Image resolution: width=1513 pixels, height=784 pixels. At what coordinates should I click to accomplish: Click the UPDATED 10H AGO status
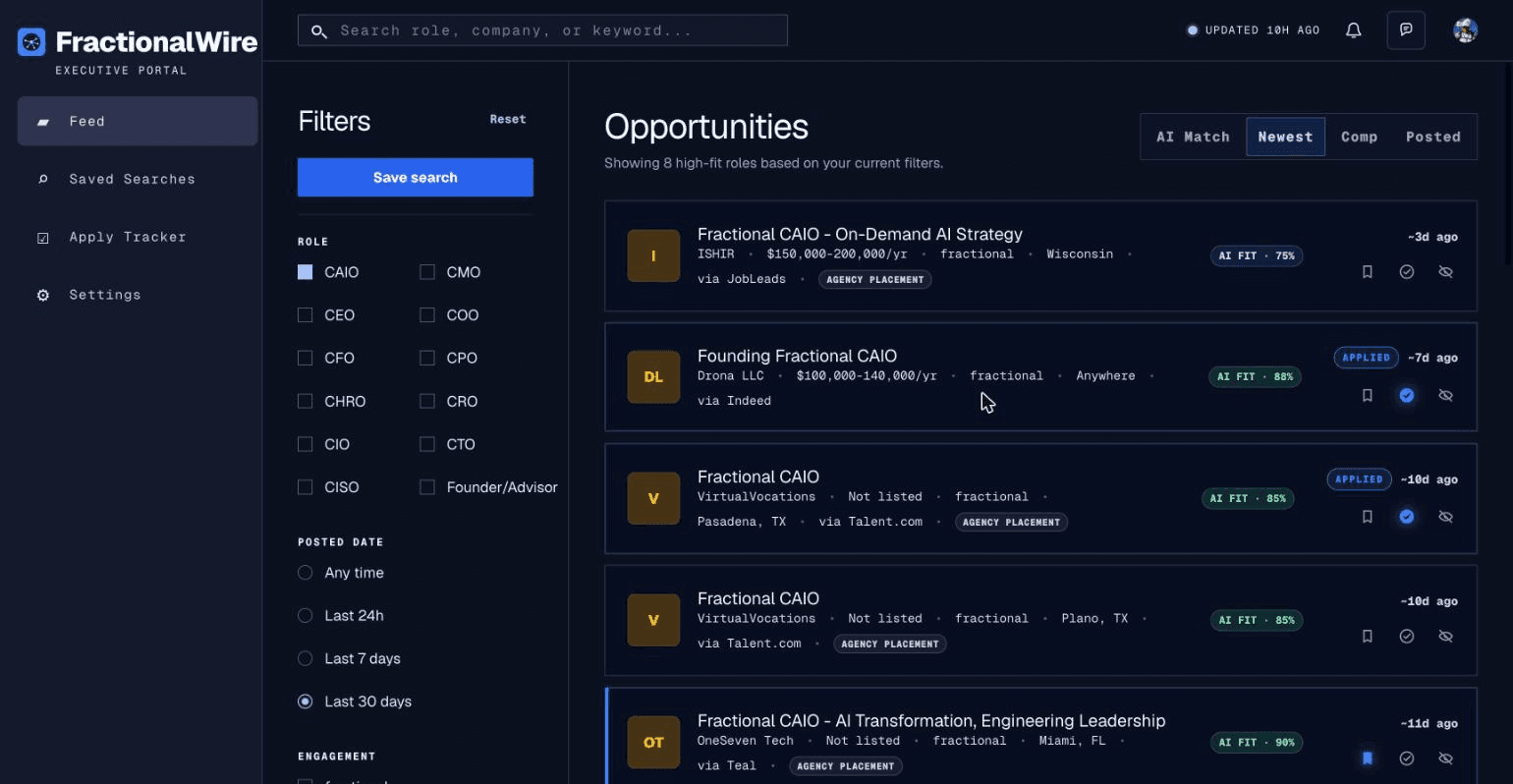[1254, 30]
